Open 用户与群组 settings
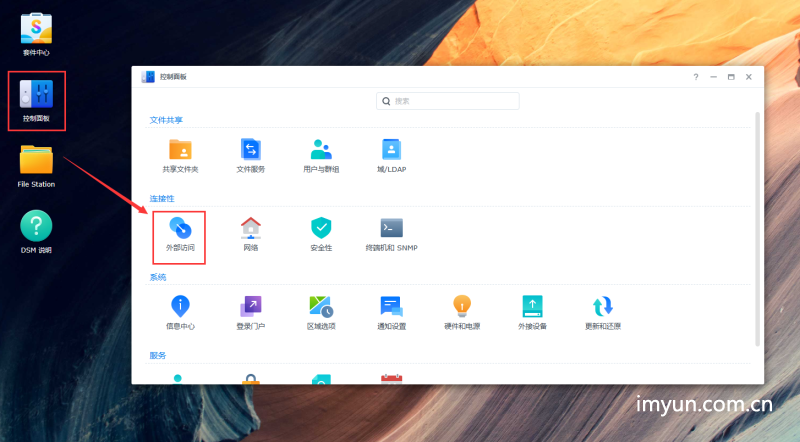800x442 pixels. 321,156
